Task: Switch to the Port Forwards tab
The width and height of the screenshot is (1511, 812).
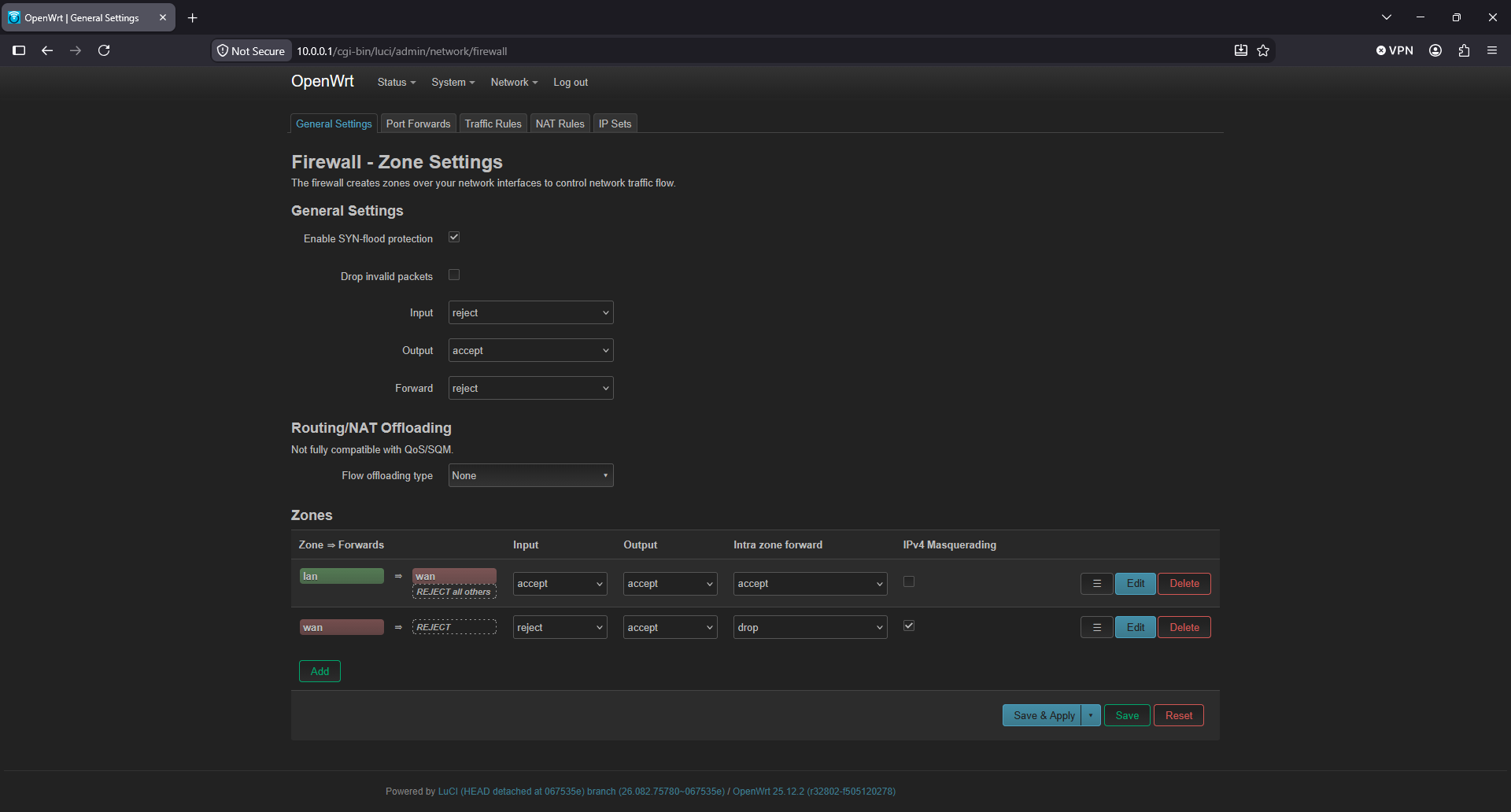Action: pos(419,124)
